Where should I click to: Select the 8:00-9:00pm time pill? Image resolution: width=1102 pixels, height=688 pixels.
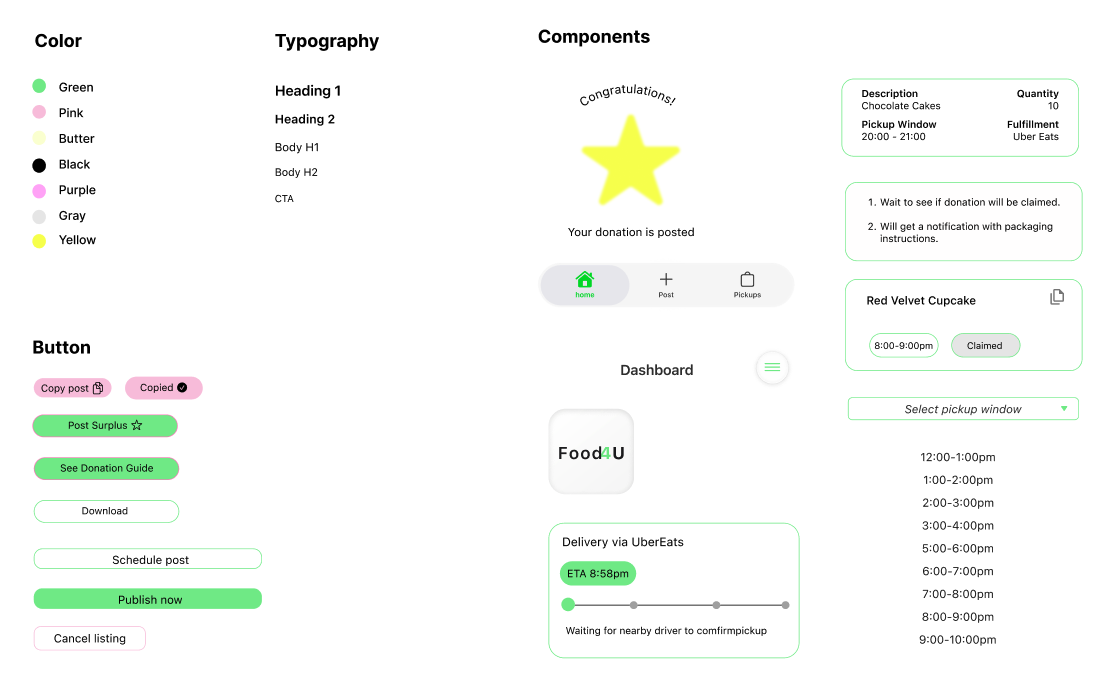(904, 345)
